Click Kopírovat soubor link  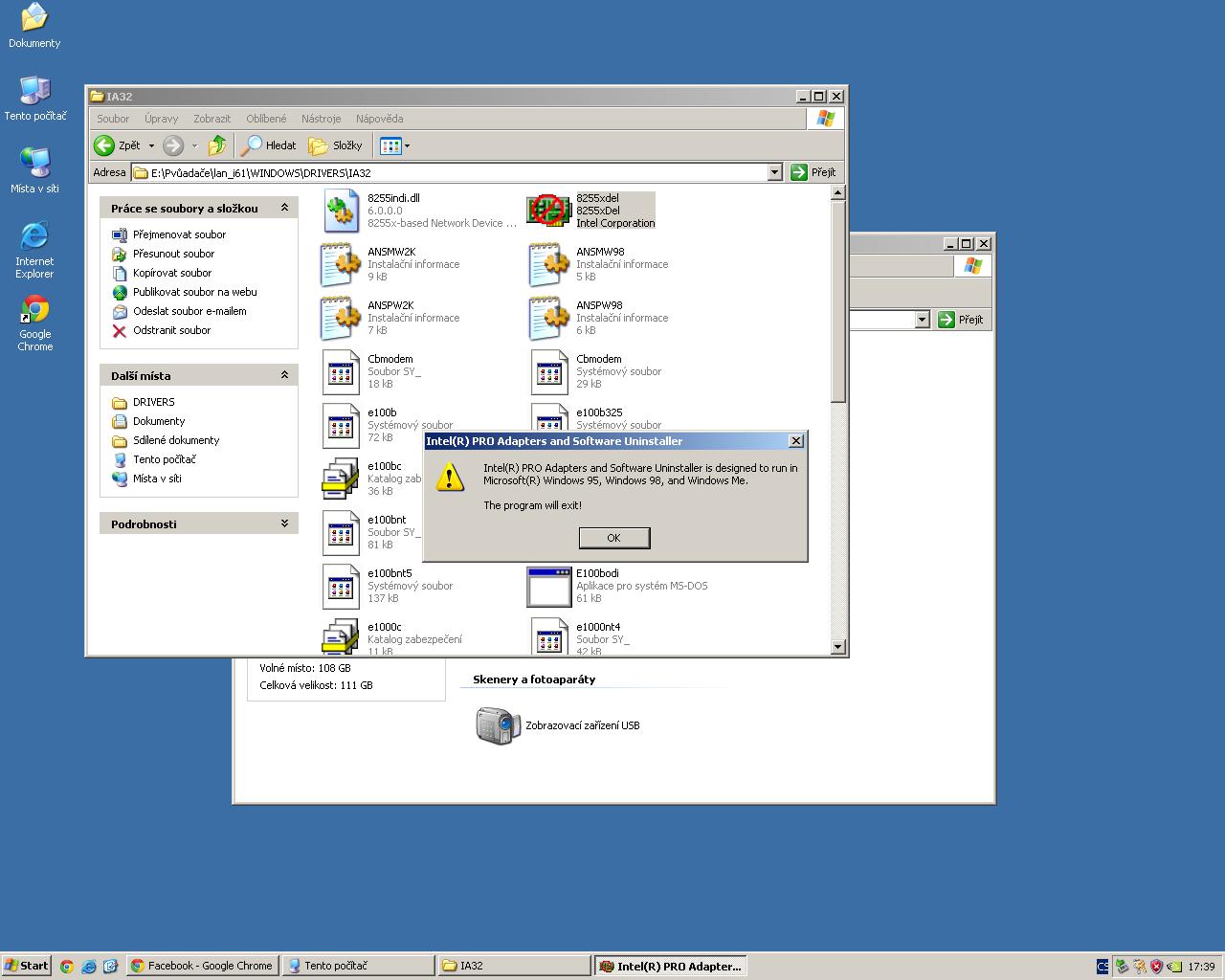point(172,273)
